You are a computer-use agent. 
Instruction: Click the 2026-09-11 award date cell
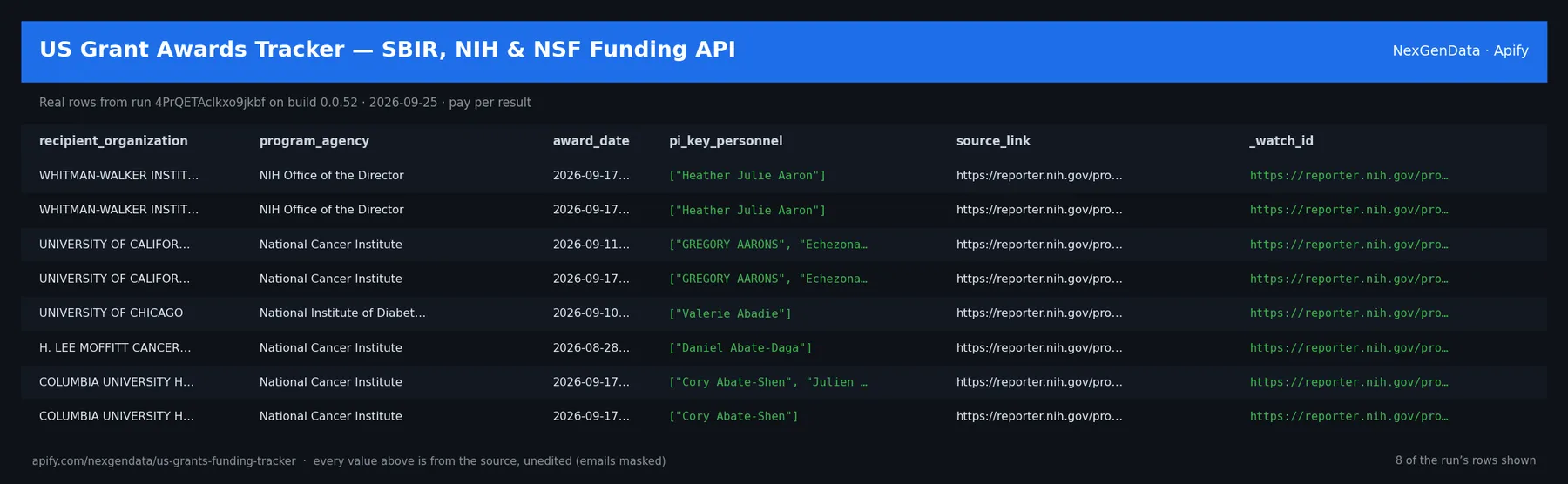pos(591,245)
